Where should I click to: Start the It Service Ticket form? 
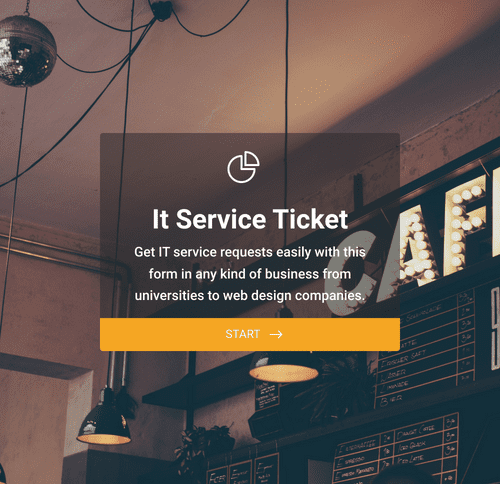coord(250,334)
